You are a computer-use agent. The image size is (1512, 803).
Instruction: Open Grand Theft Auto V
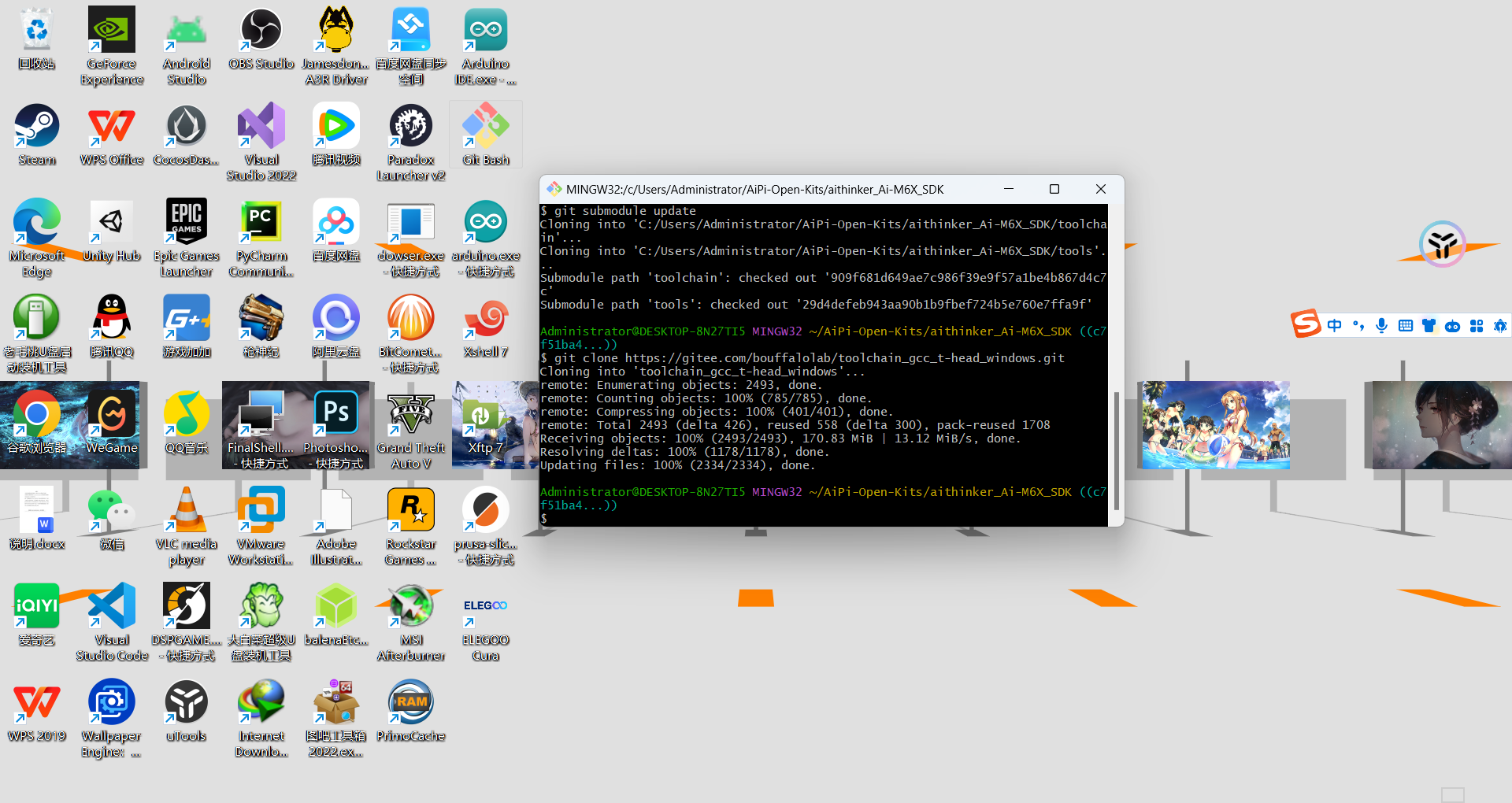tap(411, 430)
